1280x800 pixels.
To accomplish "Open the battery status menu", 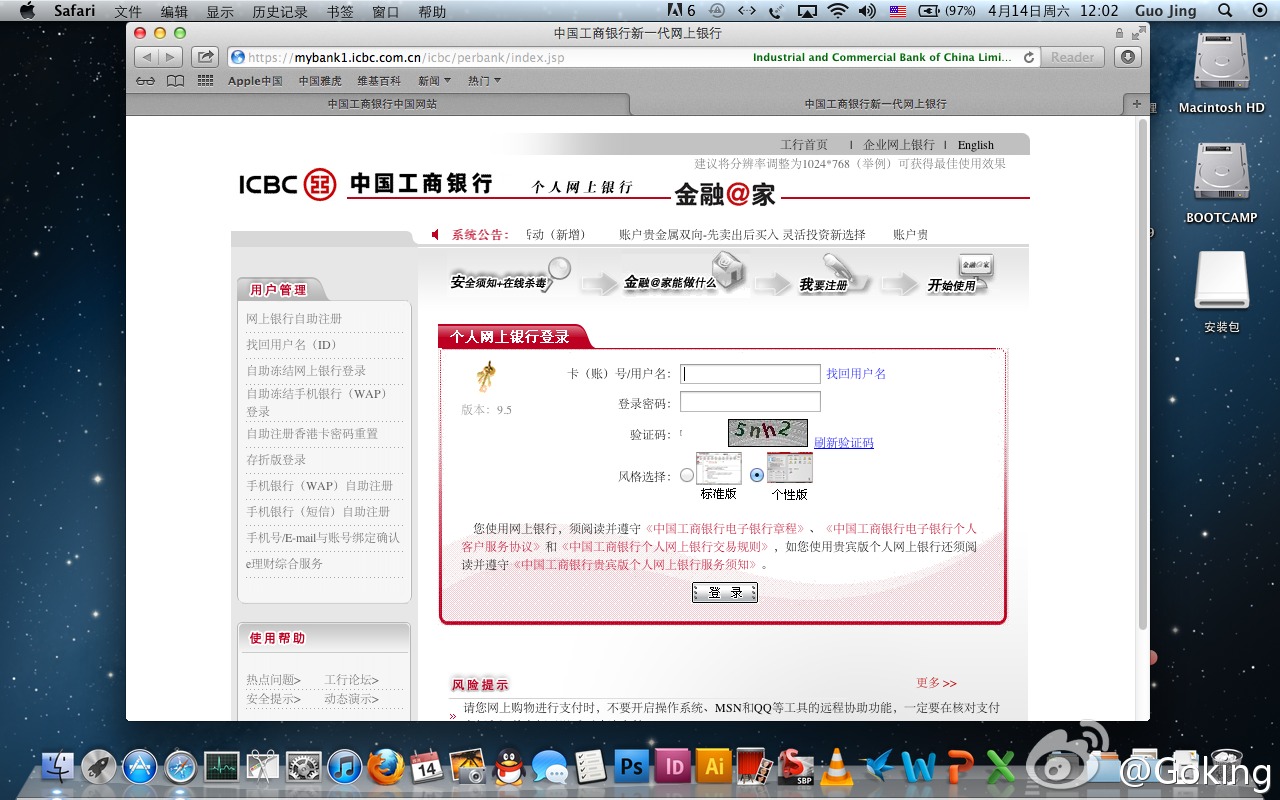I will (946, 11).
